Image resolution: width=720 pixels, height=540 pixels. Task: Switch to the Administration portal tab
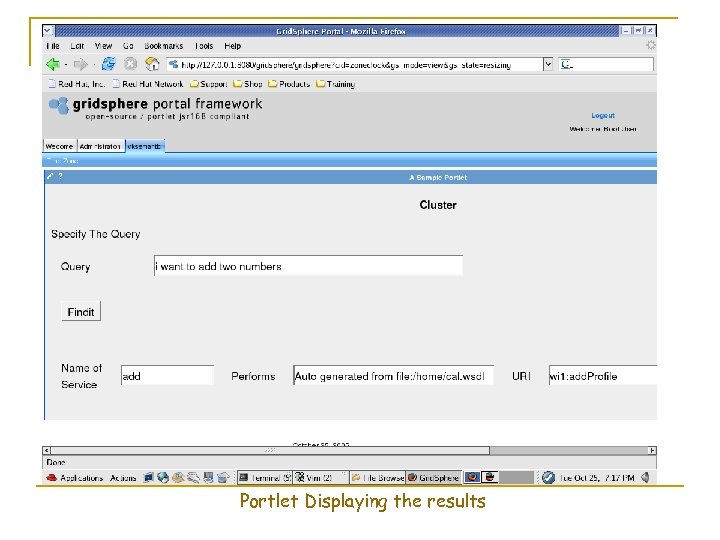pos(100,146)
